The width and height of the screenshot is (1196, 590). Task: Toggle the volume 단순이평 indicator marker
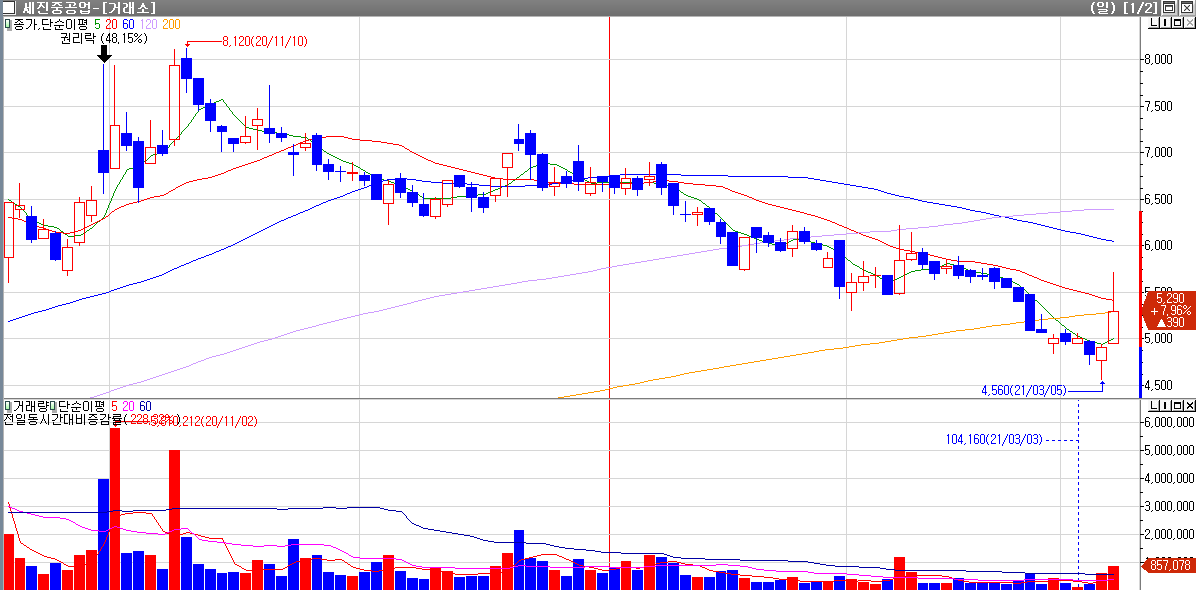tap(53, 405)
